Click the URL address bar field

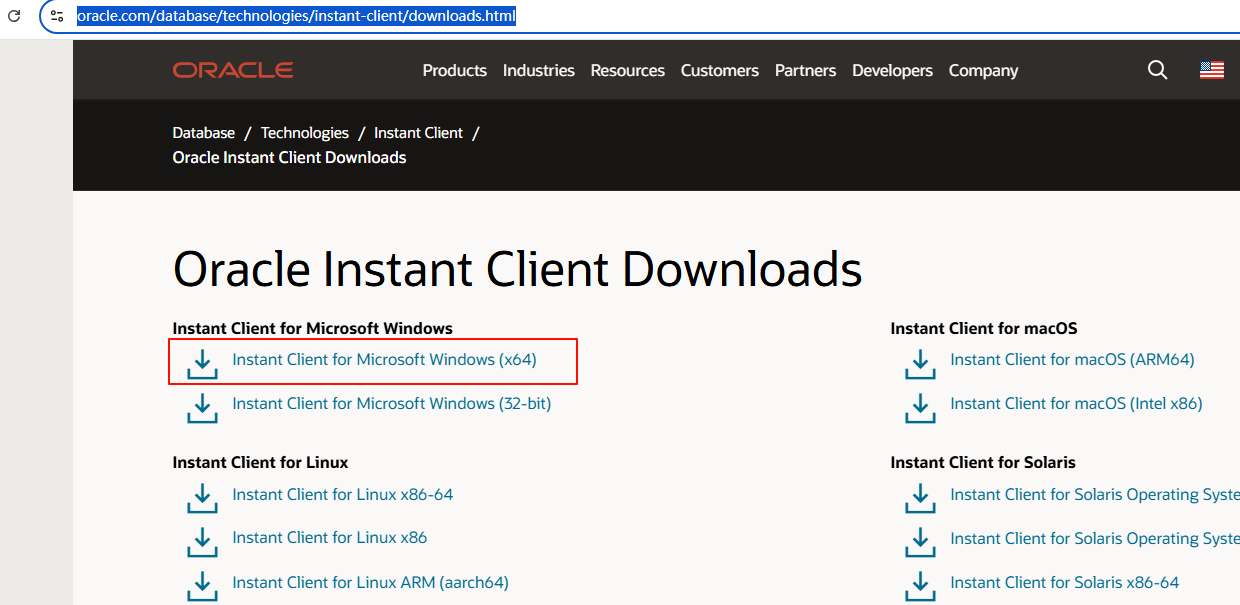coord(640,16)
